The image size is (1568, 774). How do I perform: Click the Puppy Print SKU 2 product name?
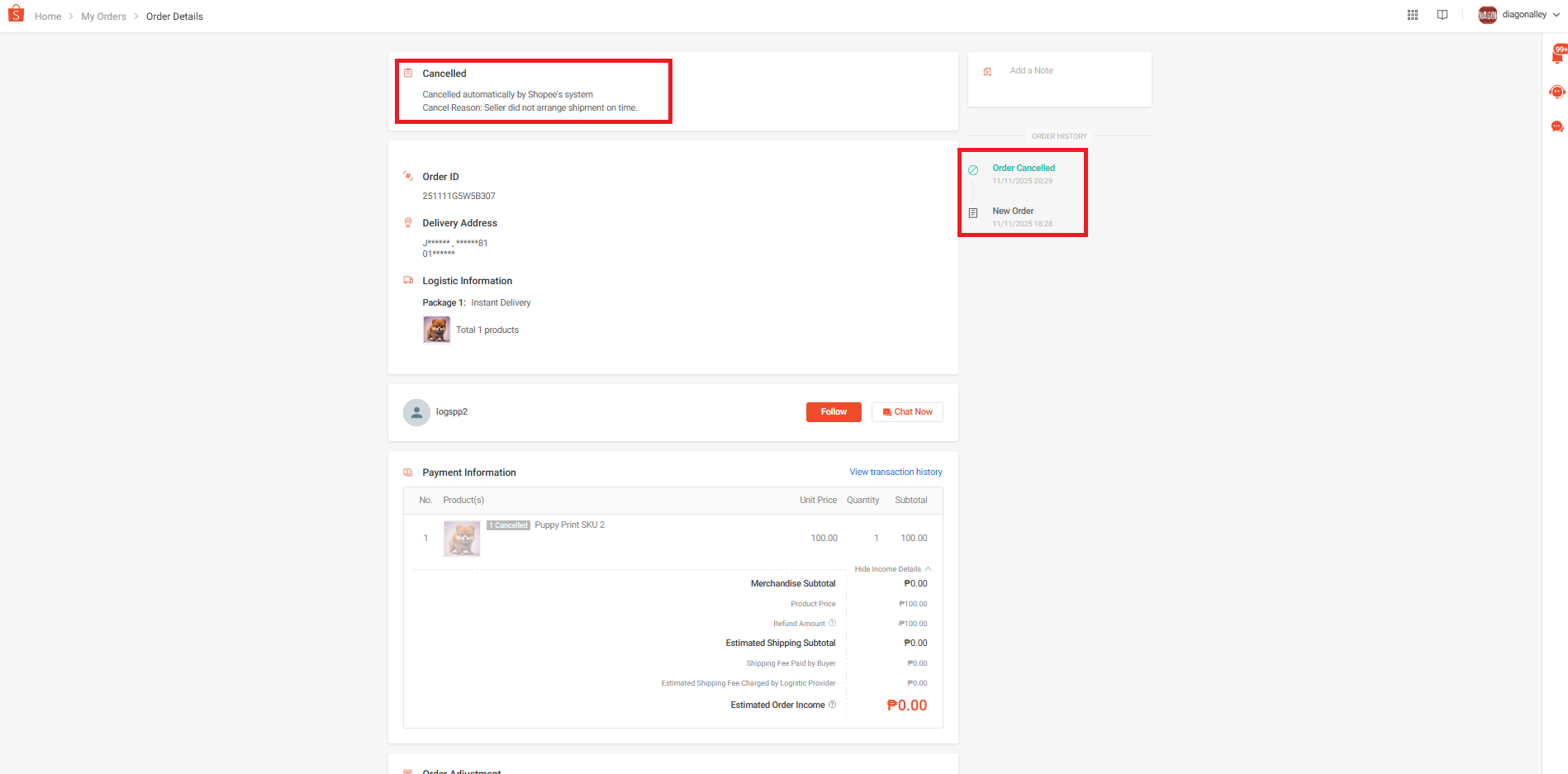tap(570, 525)
